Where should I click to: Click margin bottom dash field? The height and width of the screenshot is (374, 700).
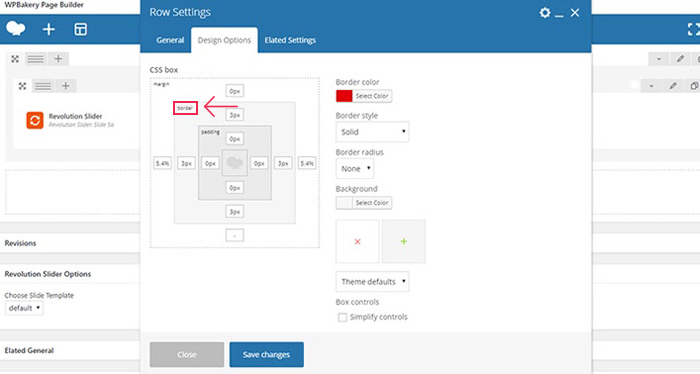click(x=235, y=235)
